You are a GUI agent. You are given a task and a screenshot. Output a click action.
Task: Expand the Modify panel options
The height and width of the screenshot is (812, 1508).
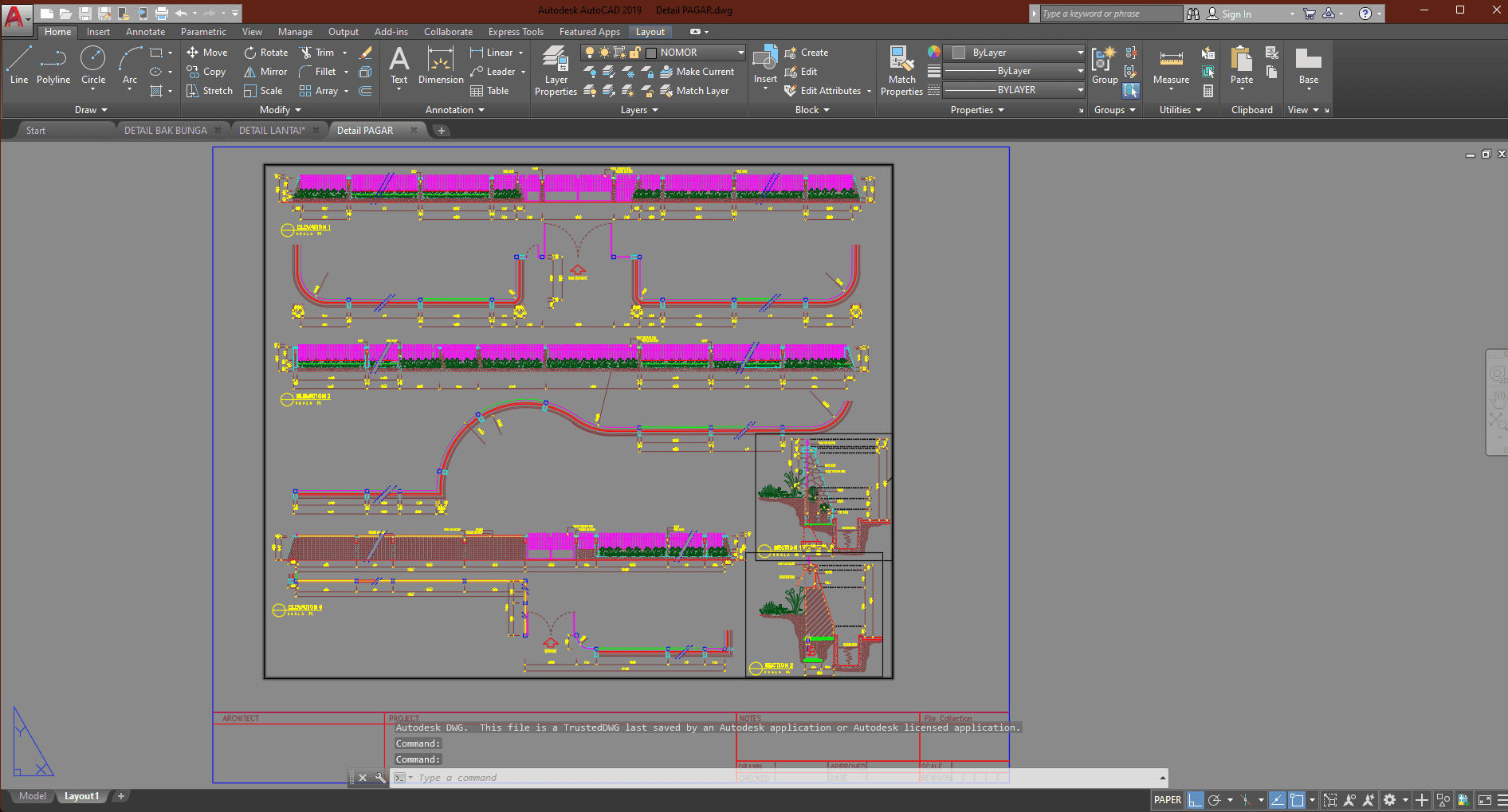click(281, 110)
